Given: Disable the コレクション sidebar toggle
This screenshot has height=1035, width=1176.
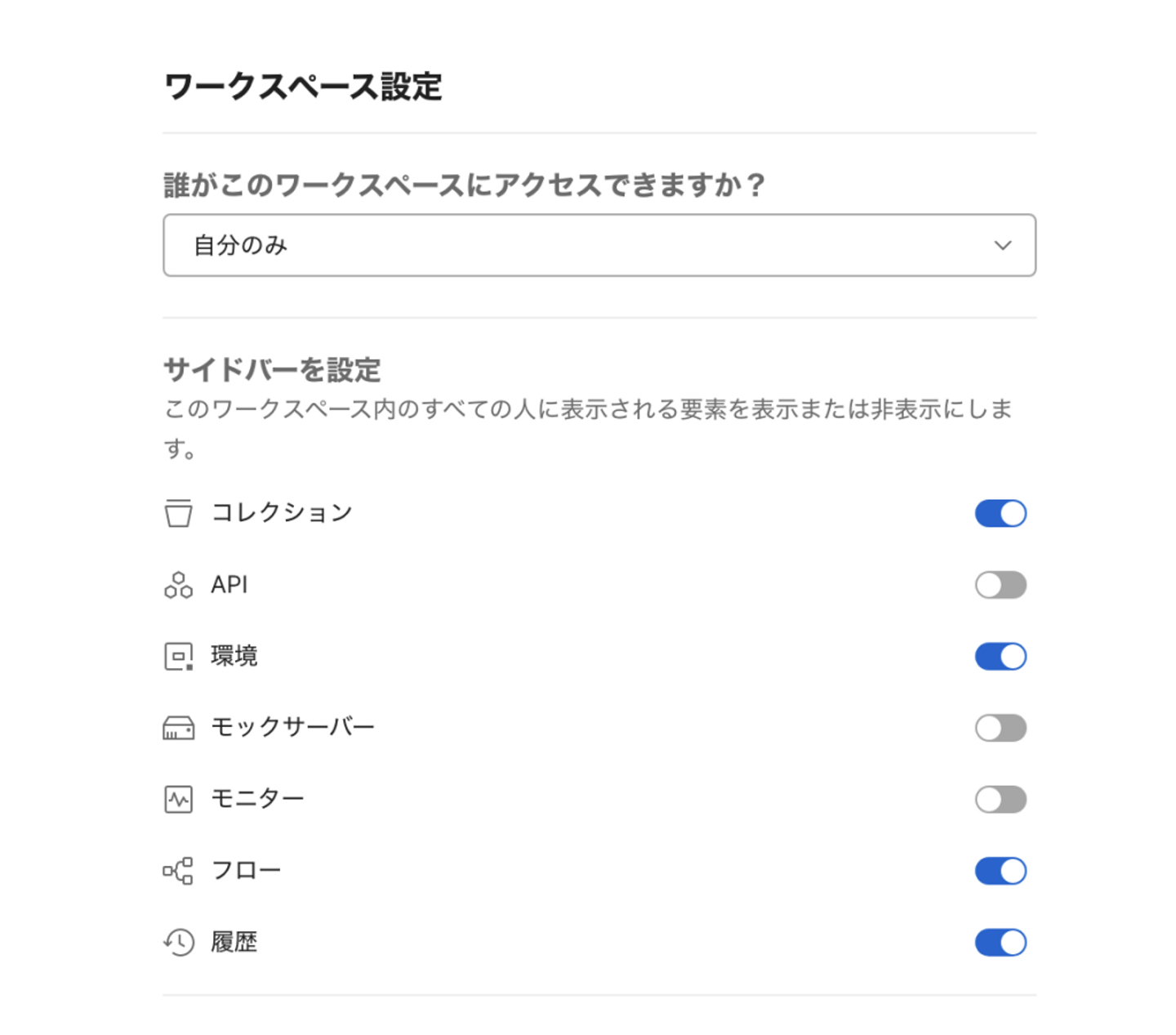Looking at the screenshot, I should coord(1000,513).
